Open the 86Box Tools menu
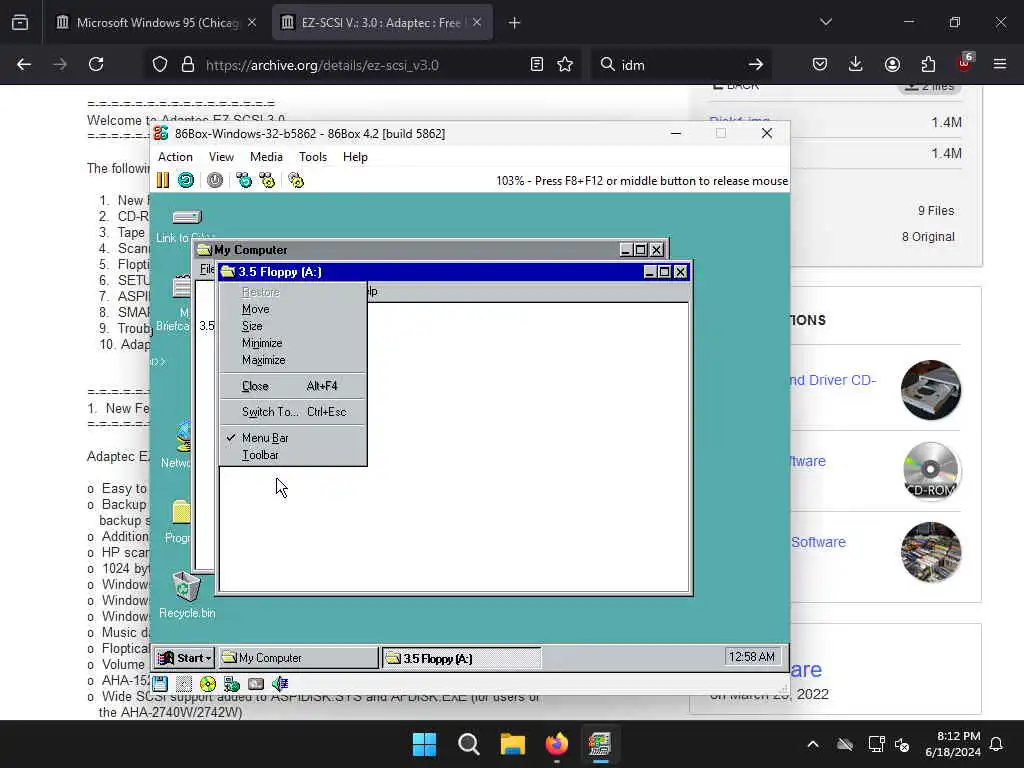The width and height of the screenshot is (1024, 768). pos(313,157)
